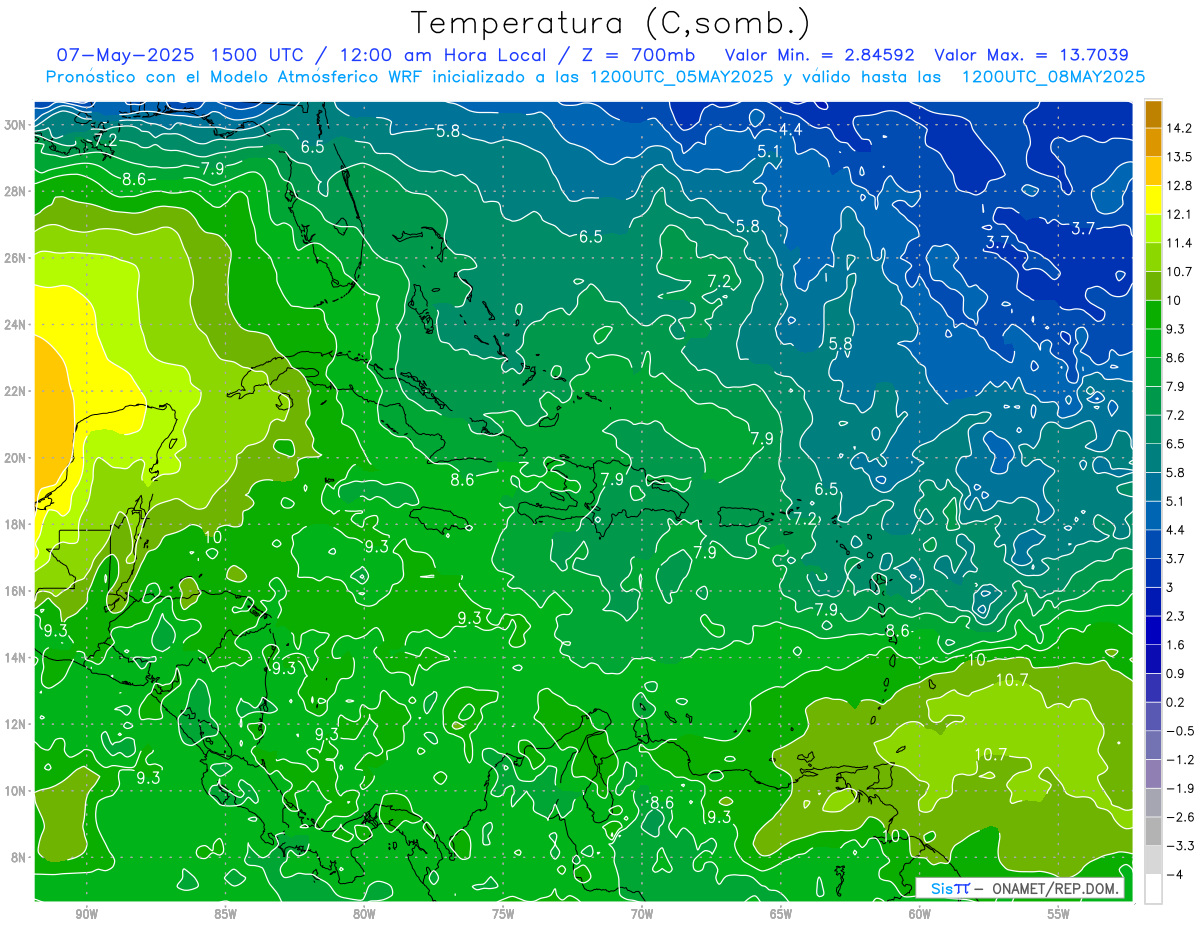Click the "1200UTC_08MAY2025" valid-until time text
This screenshot has height=927, width=1200.
pos(1053,77)
